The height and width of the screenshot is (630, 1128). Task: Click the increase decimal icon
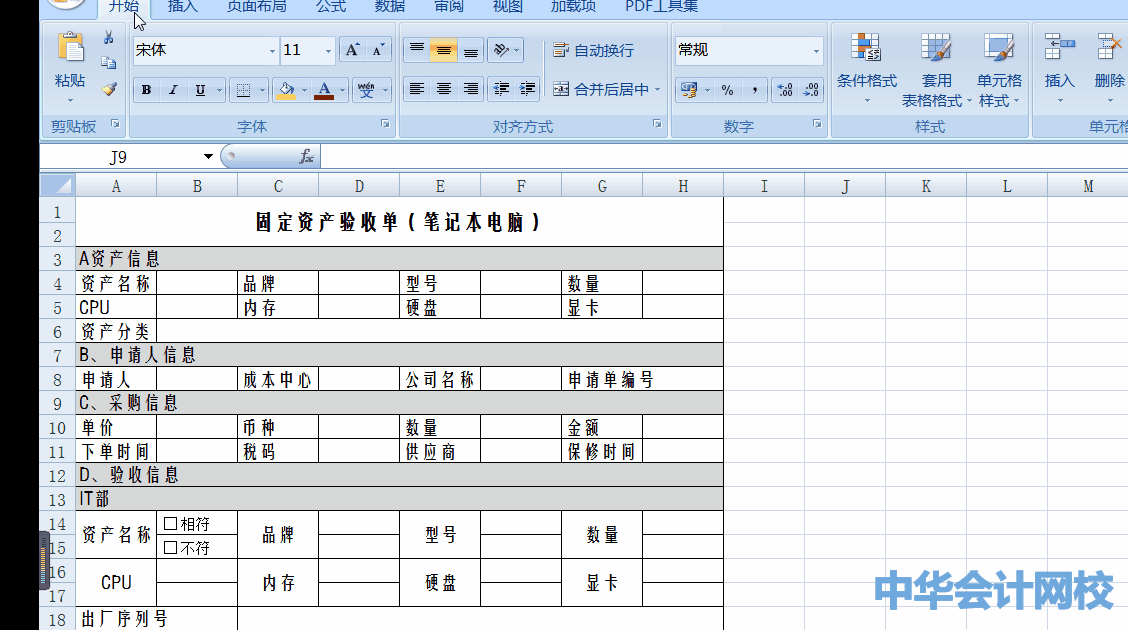(x=785, y=90)
